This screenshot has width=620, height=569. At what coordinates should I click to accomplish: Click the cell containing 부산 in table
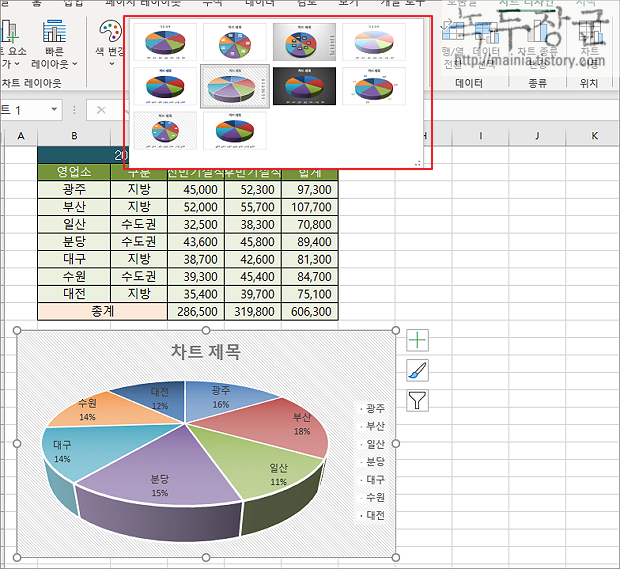(74, 207)
